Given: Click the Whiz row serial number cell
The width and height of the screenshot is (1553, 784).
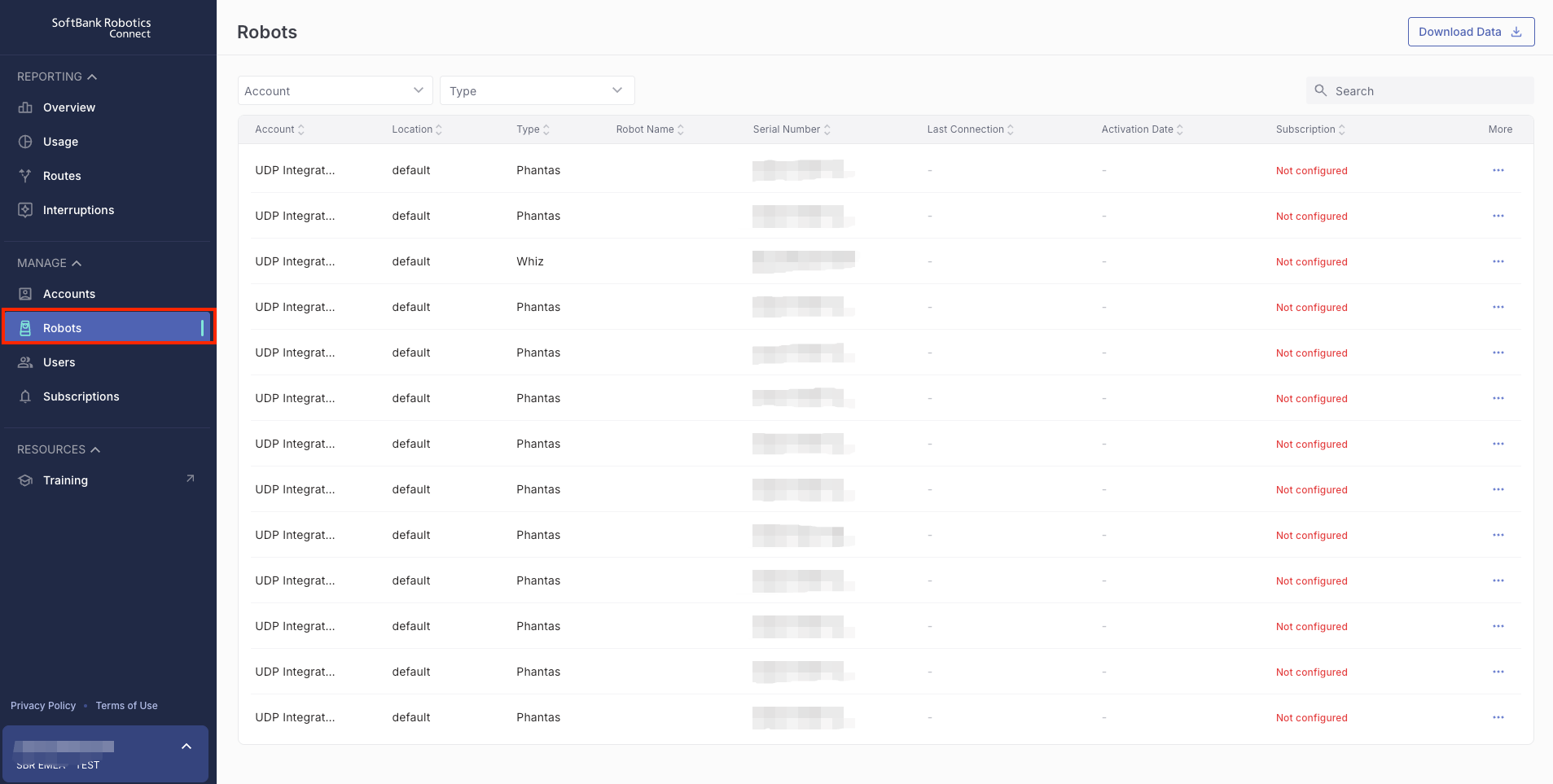Looking at the screenshot, I should (804, 261).
